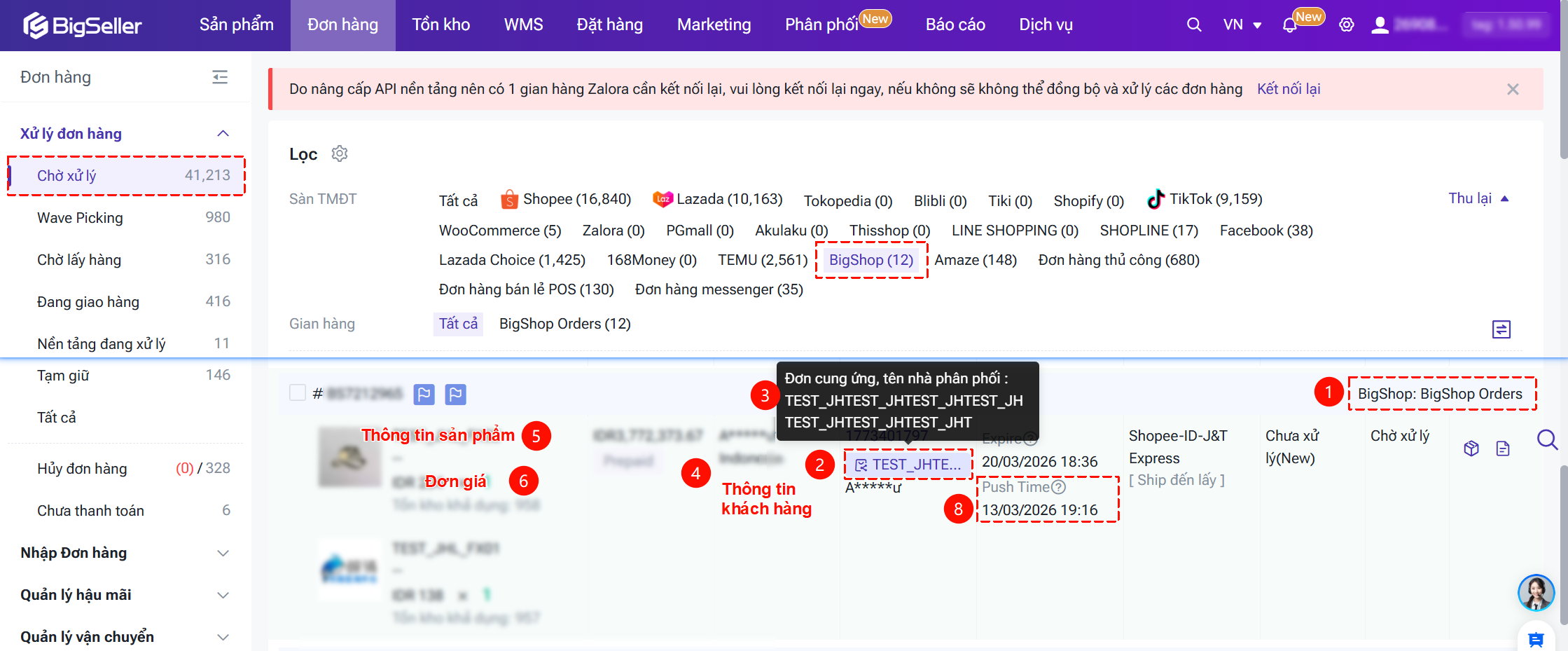Open the live chat support avatar
Image resolution: width=1568 pixels, height=651 pixels.
pyautogui.click(x=1536, y=593)
